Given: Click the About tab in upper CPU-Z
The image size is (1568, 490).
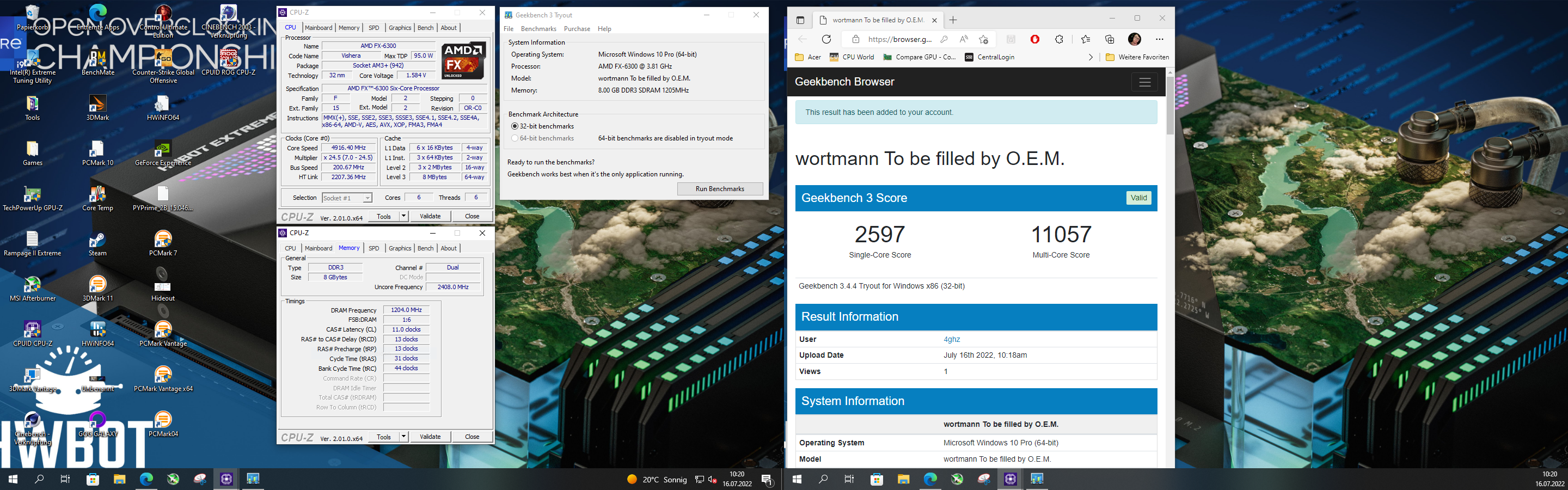Looking at the screenshot, I should [449, 27].
